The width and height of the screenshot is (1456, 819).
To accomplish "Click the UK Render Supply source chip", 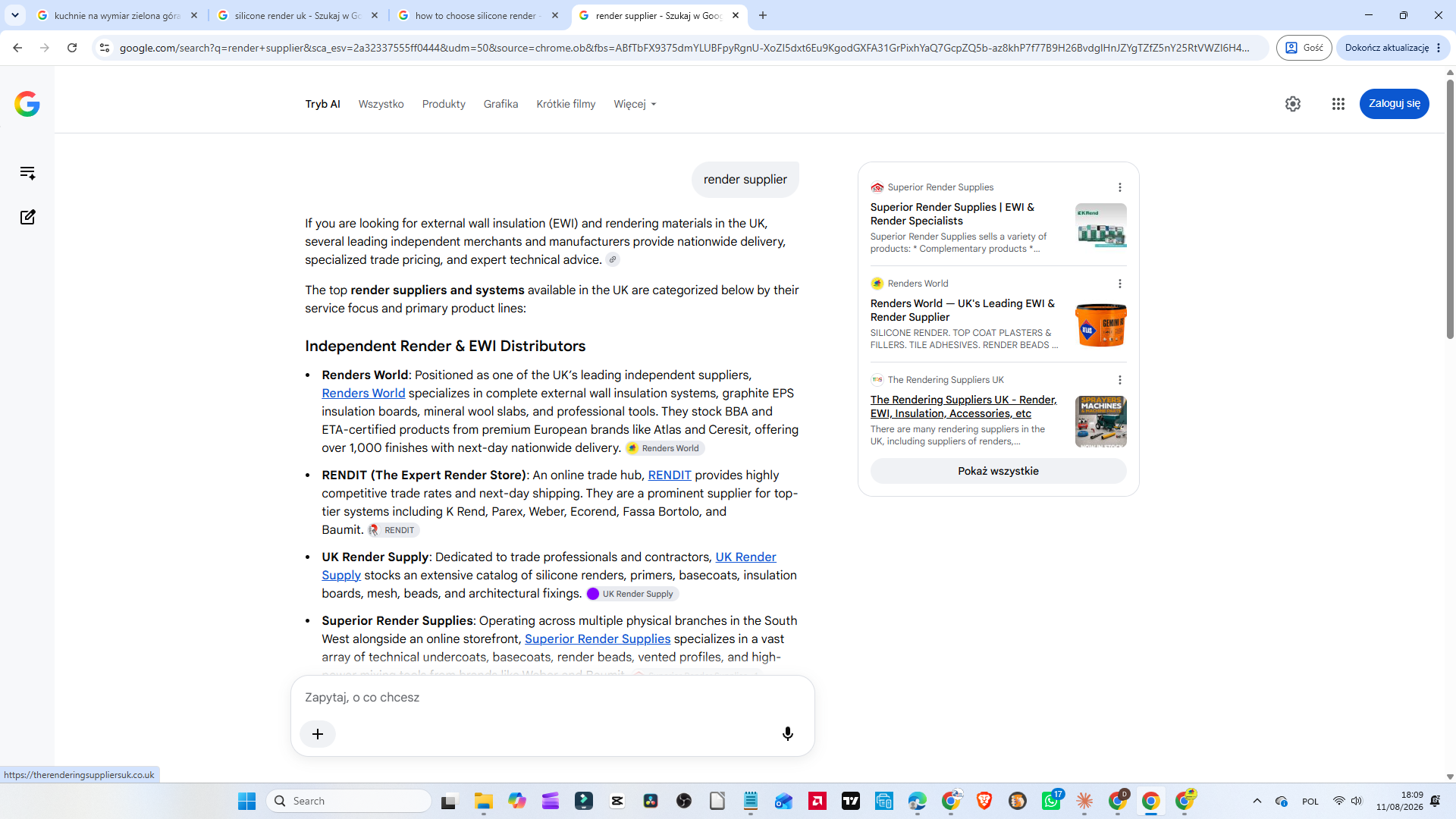I will point(632,594).
